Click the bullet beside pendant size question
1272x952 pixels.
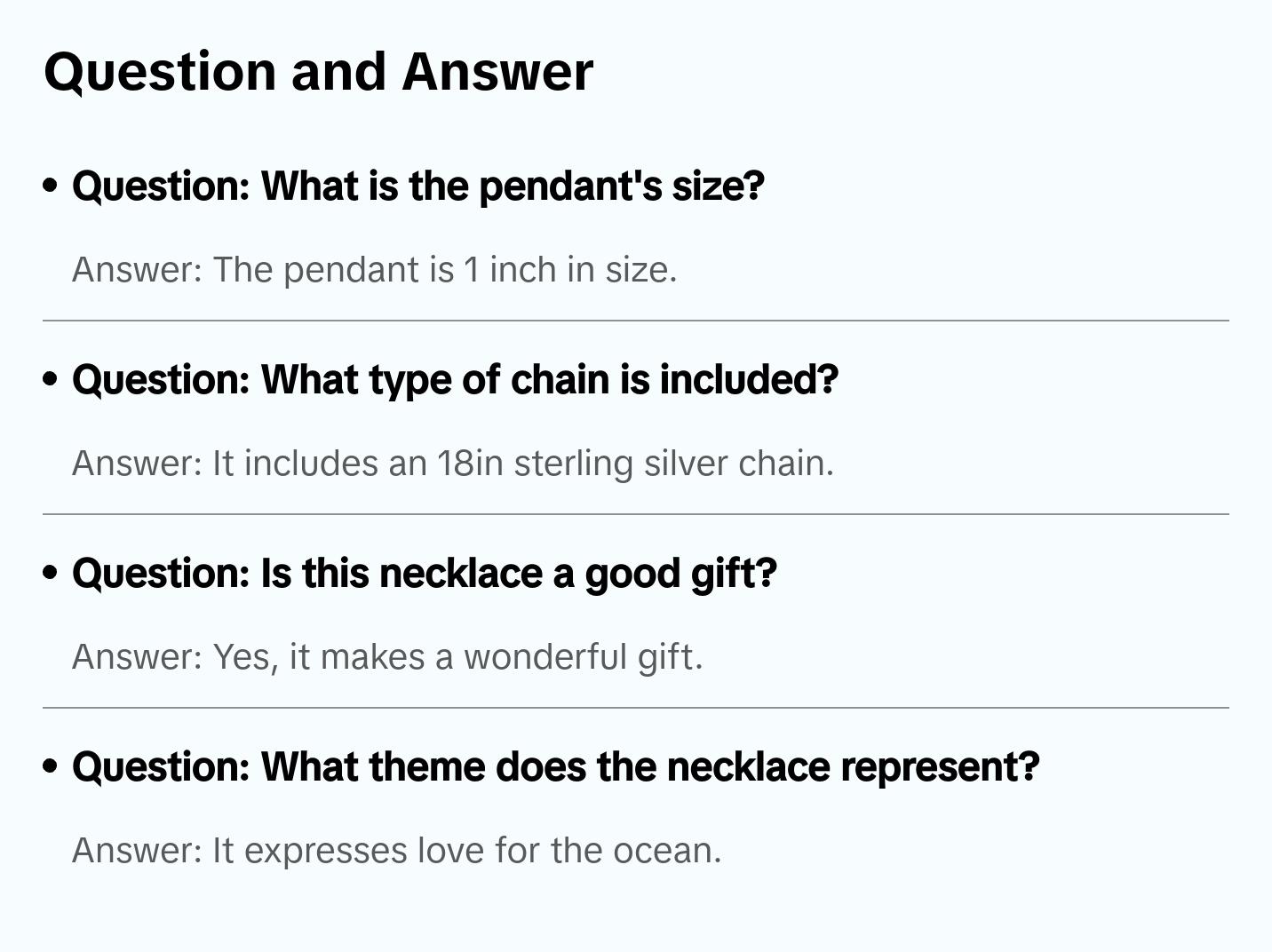click(51, 186)
